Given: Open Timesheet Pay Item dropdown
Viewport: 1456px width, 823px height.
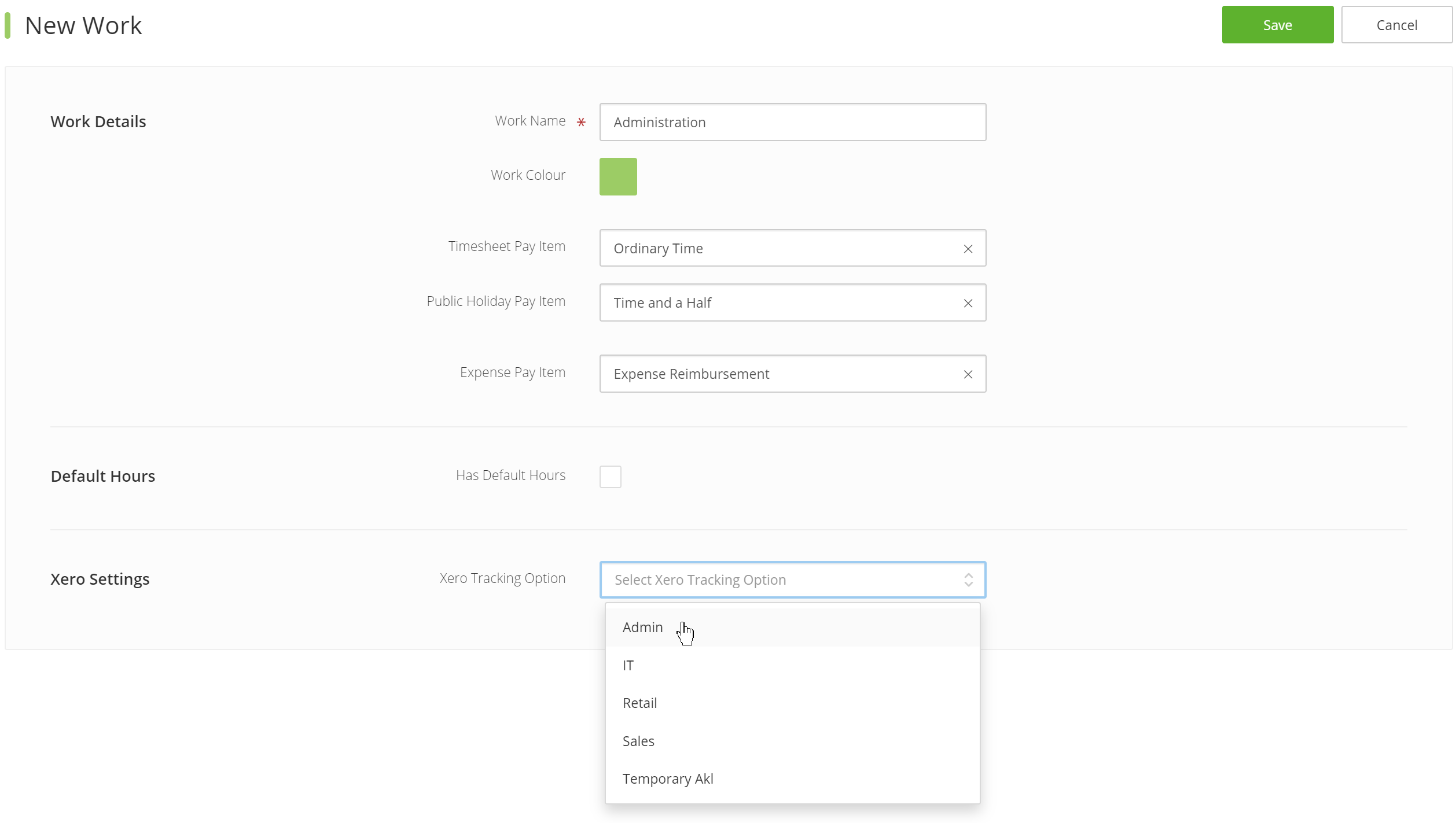Looking at the screenshot, I should [792, 248].
